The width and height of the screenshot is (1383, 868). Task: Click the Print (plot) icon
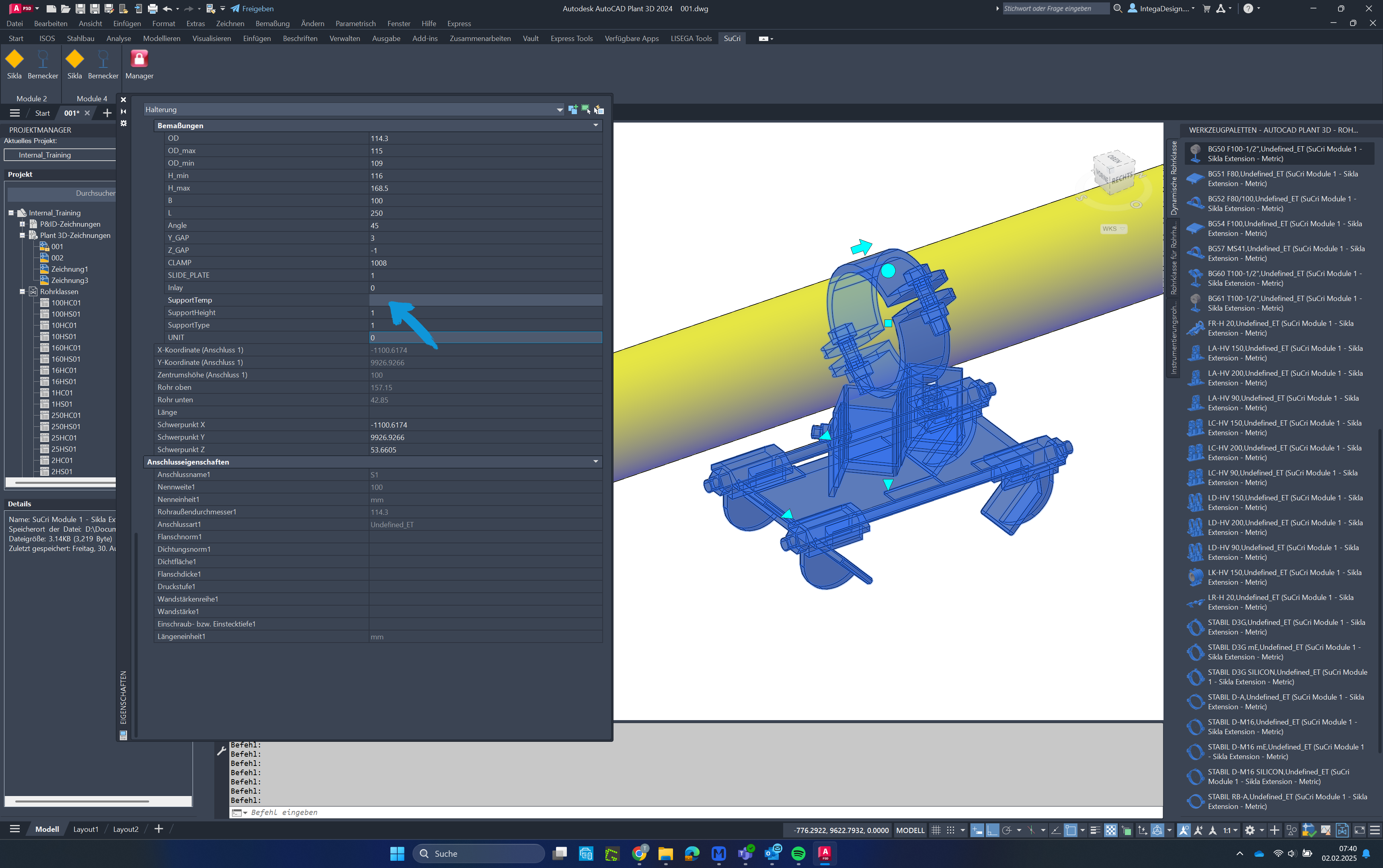click(152, 8)
